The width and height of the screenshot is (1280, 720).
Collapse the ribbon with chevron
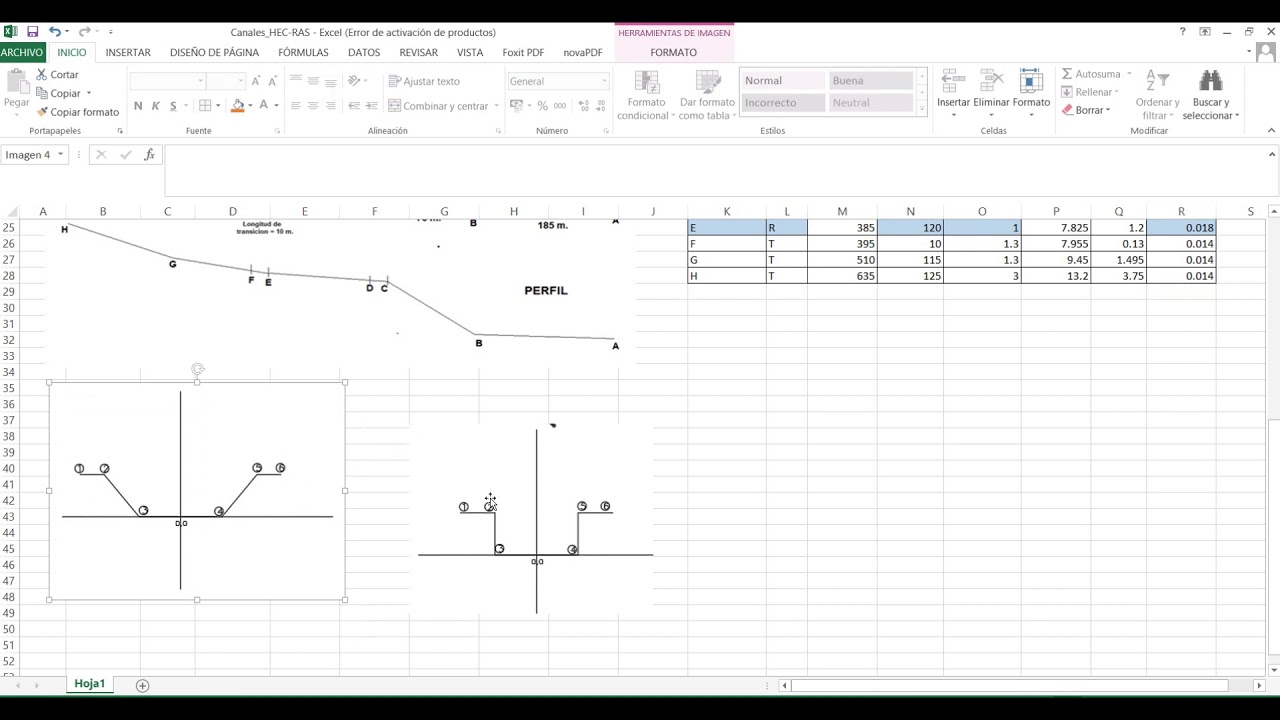(x=1271, y=130)
